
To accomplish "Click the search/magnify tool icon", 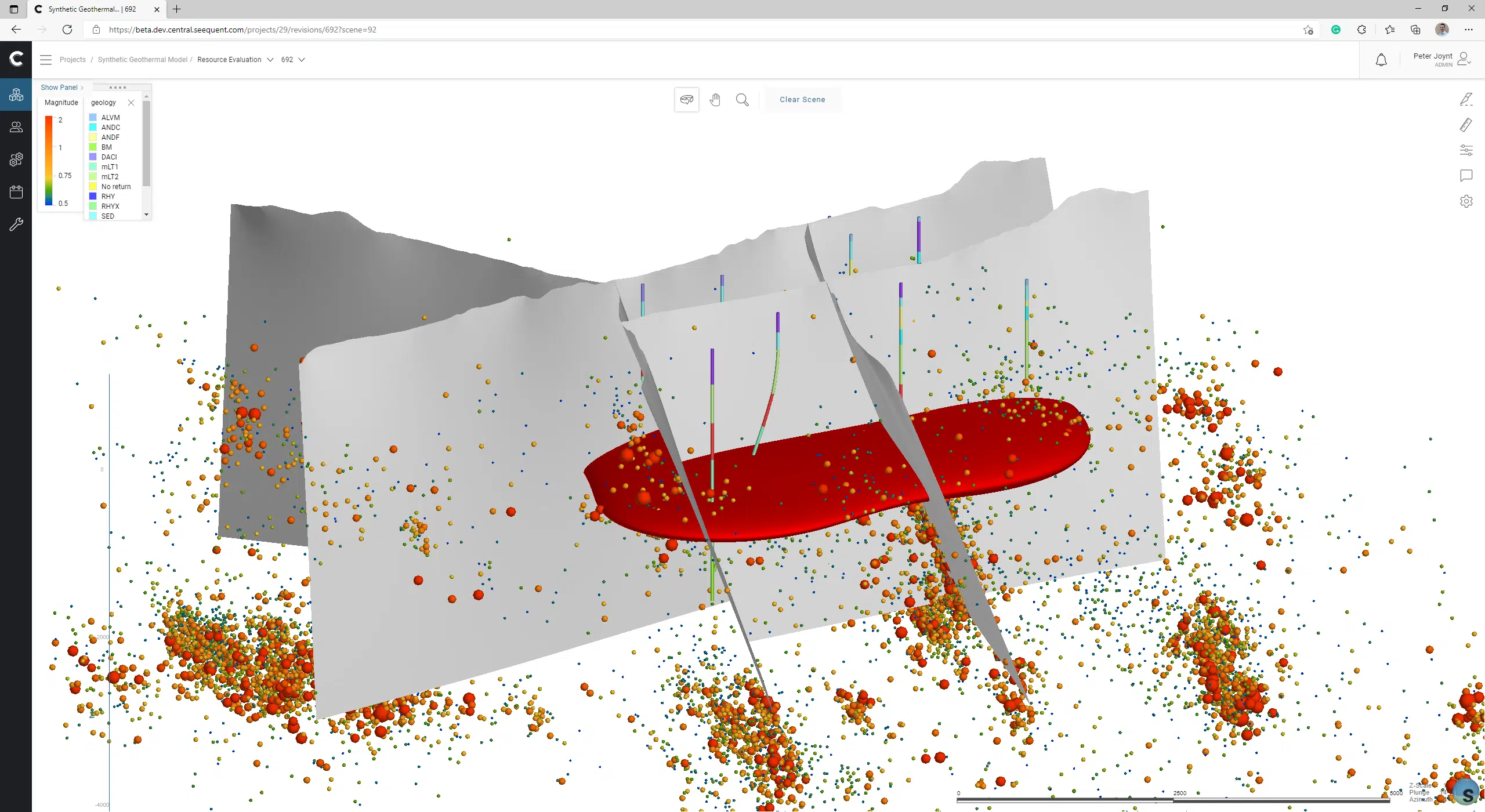I will (742, 99).
